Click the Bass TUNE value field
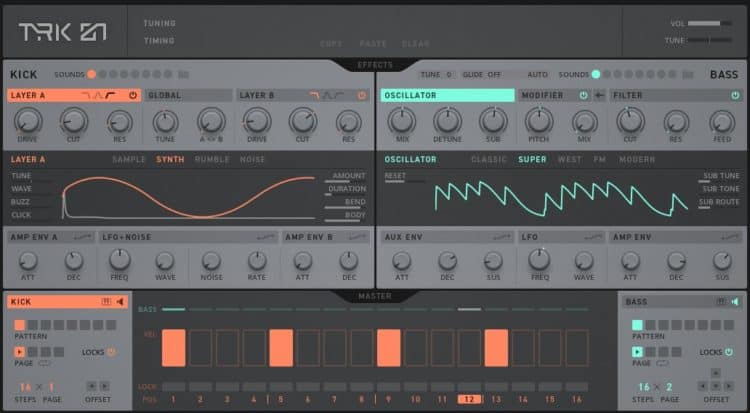Image resolution: width=750 pixels, height=413 pixels. pos(436,75)
